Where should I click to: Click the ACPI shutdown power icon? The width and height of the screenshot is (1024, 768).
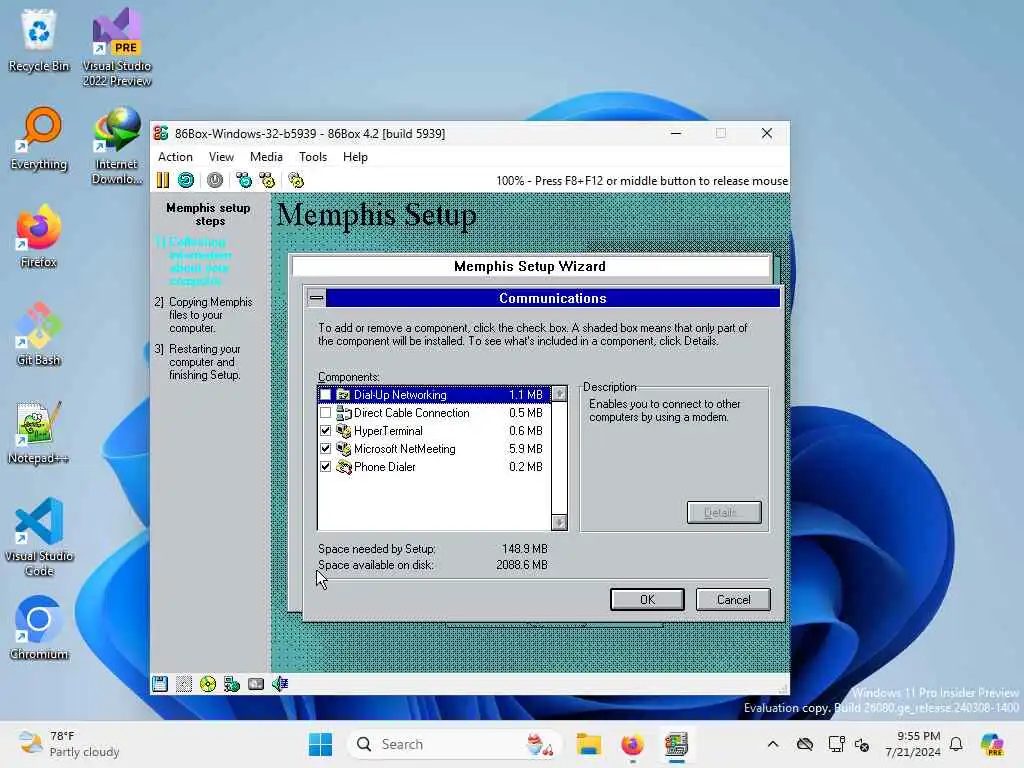pyautogui.click(x=215, y=180)
